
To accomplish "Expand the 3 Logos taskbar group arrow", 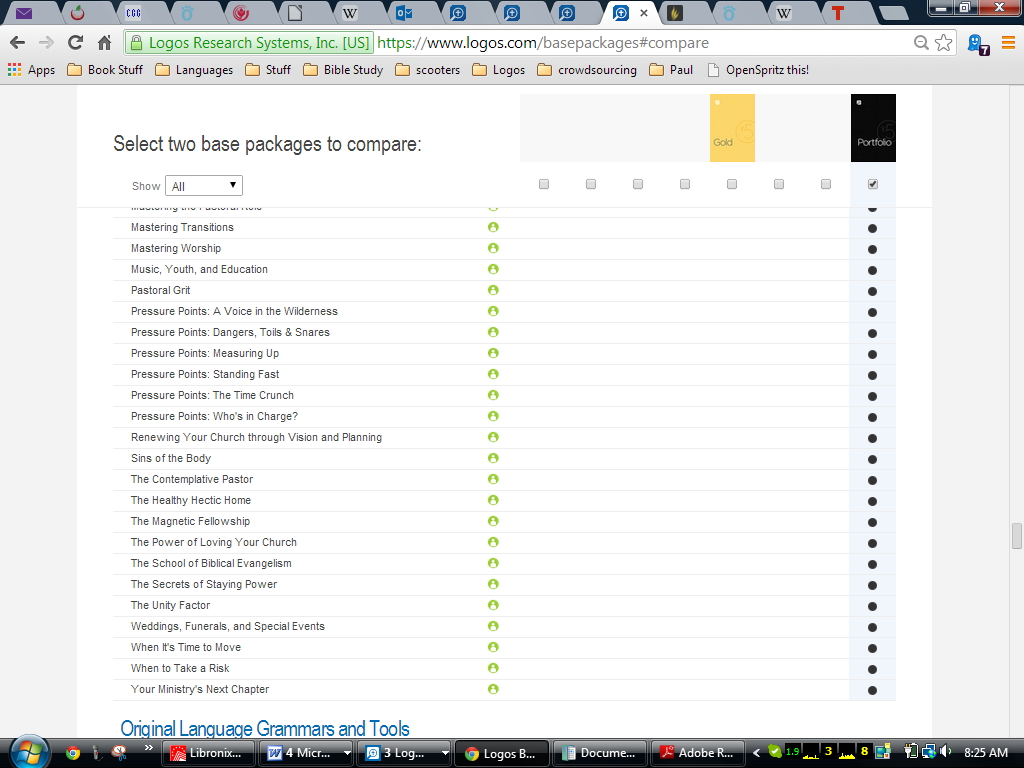I will (445, 753).
